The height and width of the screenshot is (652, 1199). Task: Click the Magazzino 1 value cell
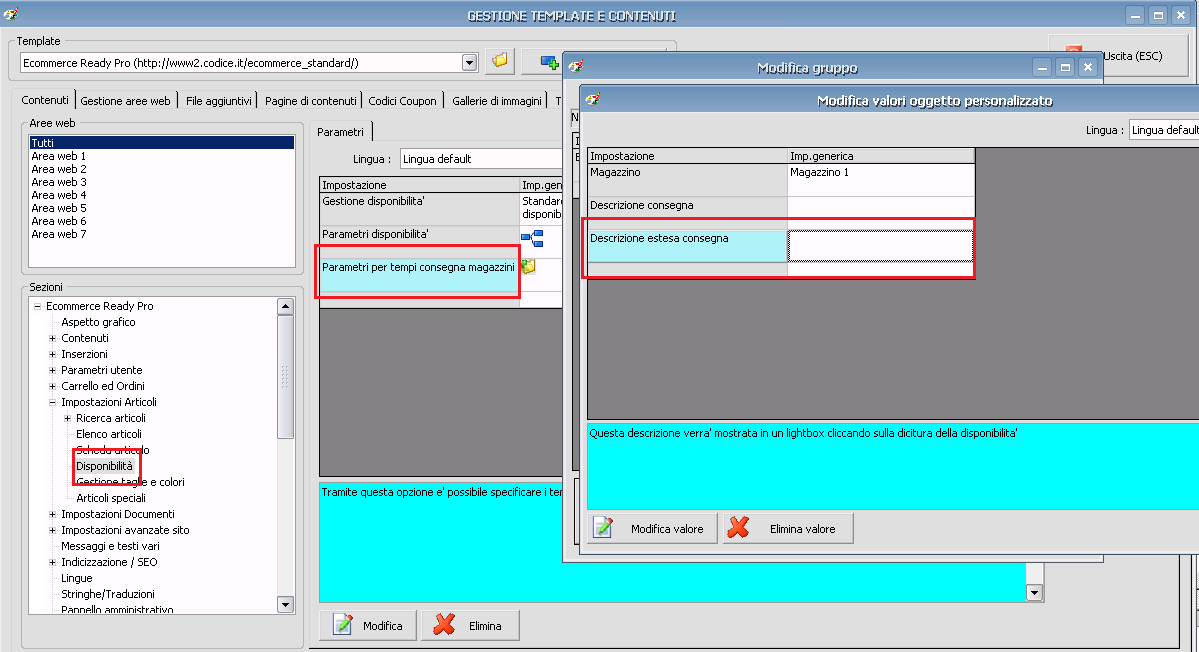pyautogui.click(x=881, y=180)
